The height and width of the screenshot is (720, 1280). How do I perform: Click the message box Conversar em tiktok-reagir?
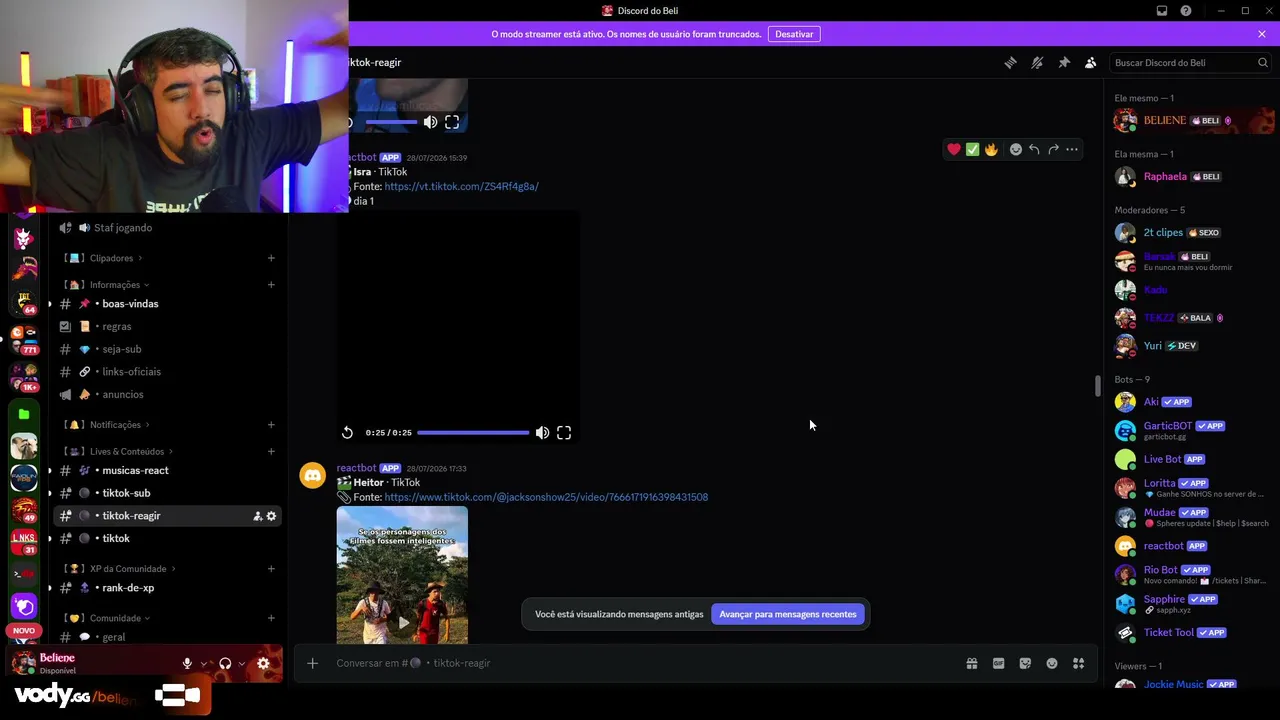coord(640,663)
